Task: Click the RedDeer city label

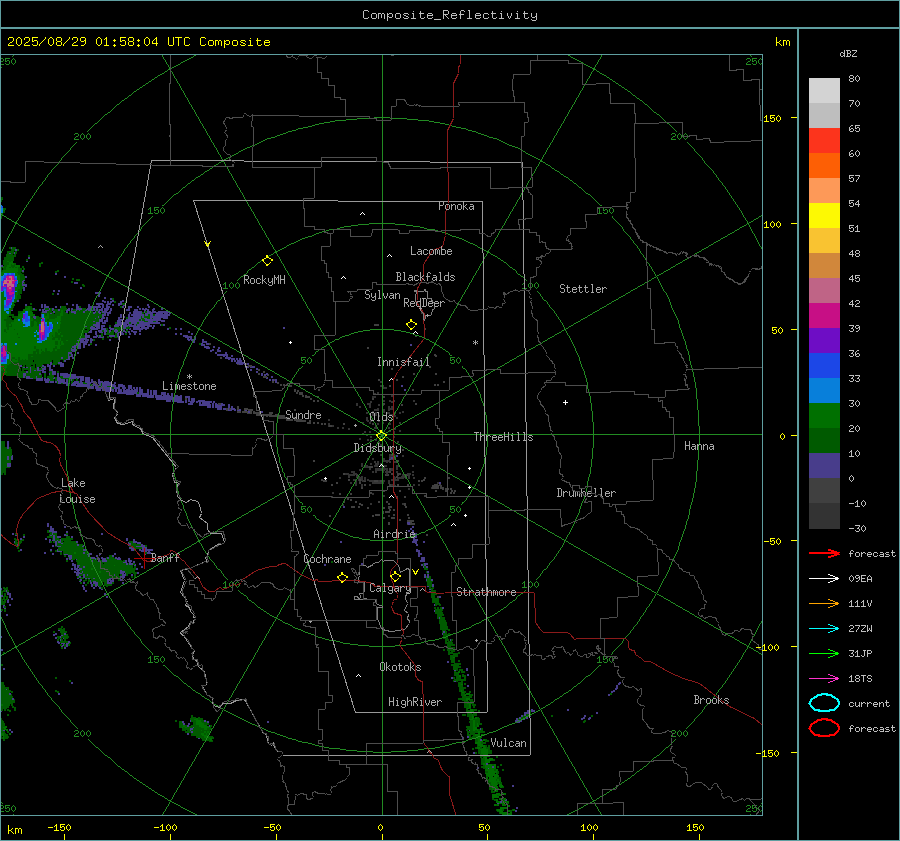Action: pos(424,303)
